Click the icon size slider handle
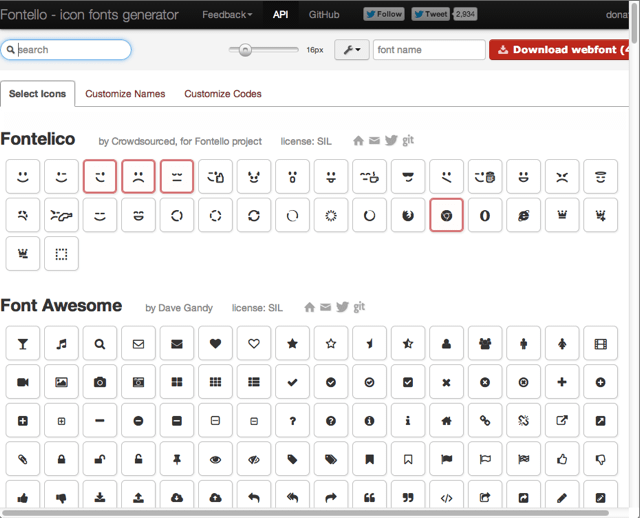The image size is (640, 518). pos(245,50)
